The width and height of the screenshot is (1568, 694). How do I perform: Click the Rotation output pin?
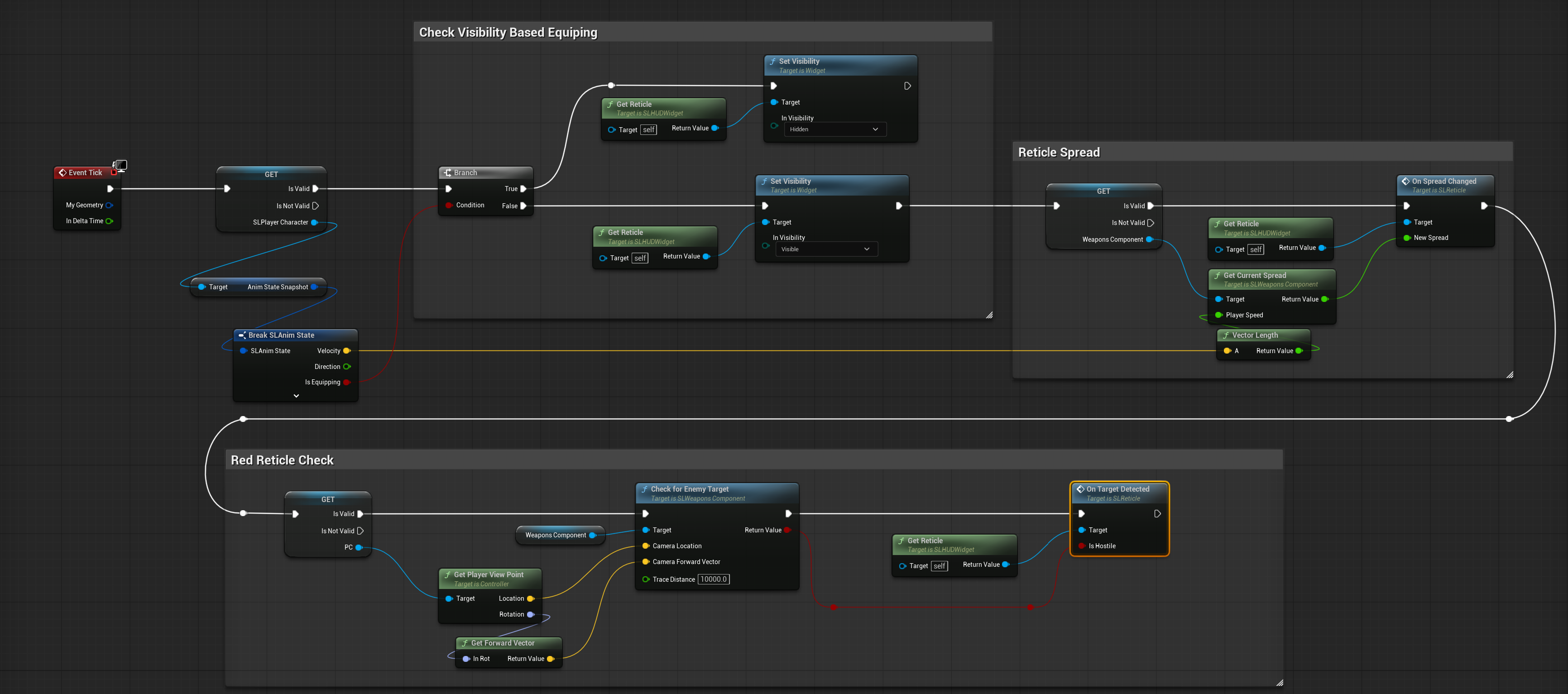531,614
